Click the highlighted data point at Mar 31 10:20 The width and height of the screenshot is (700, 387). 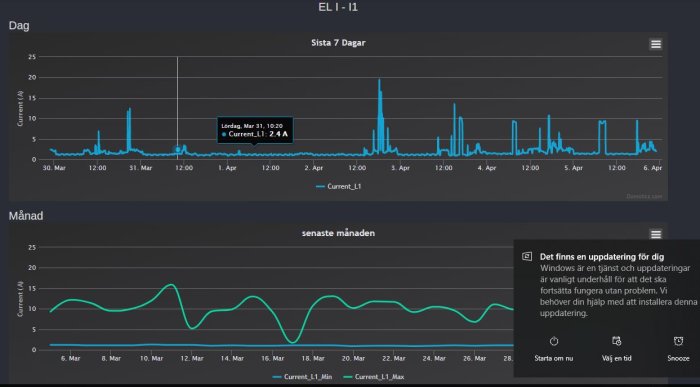178,150
